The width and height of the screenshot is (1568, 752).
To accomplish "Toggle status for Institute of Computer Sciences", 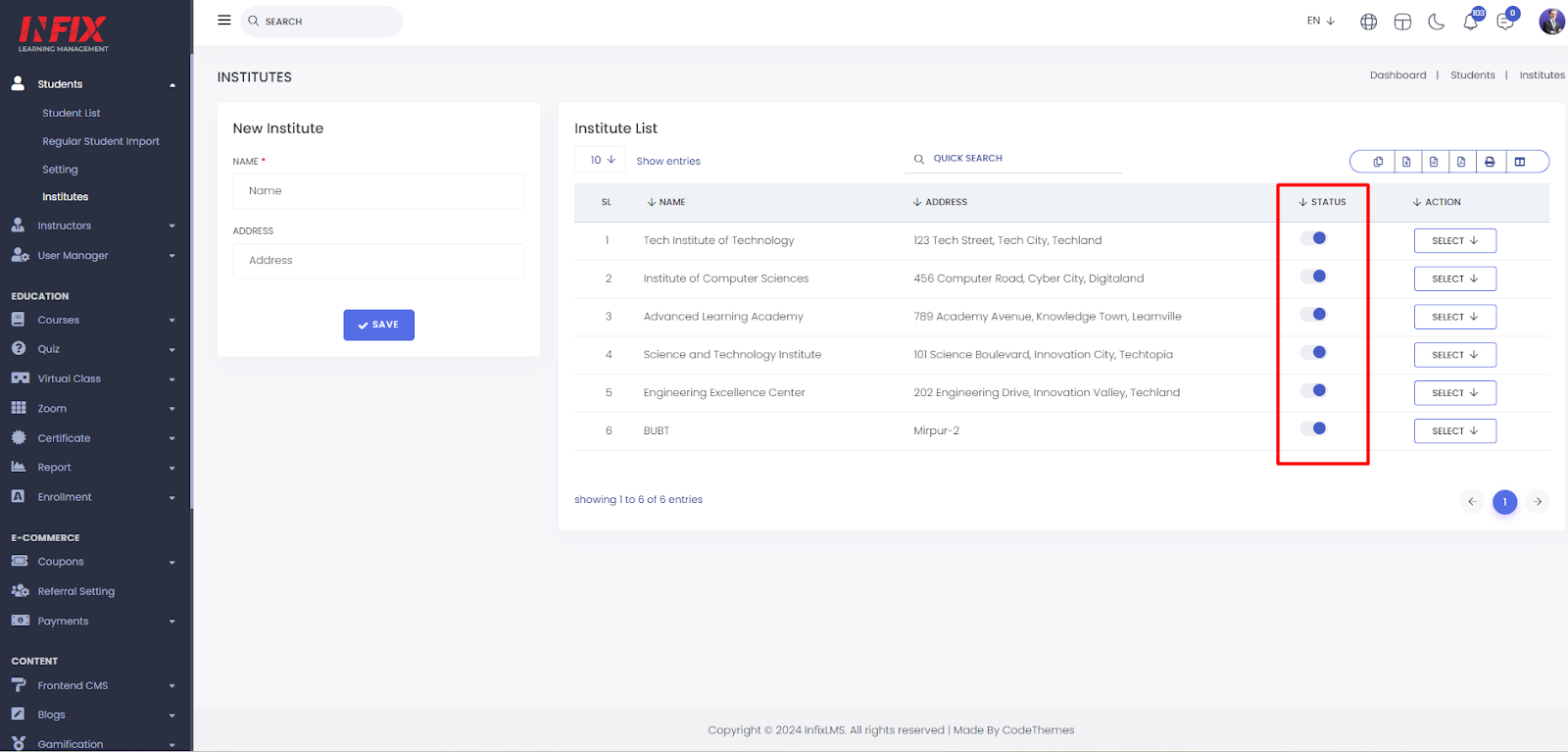I will pyautogui.click(x=1312, y=276).
